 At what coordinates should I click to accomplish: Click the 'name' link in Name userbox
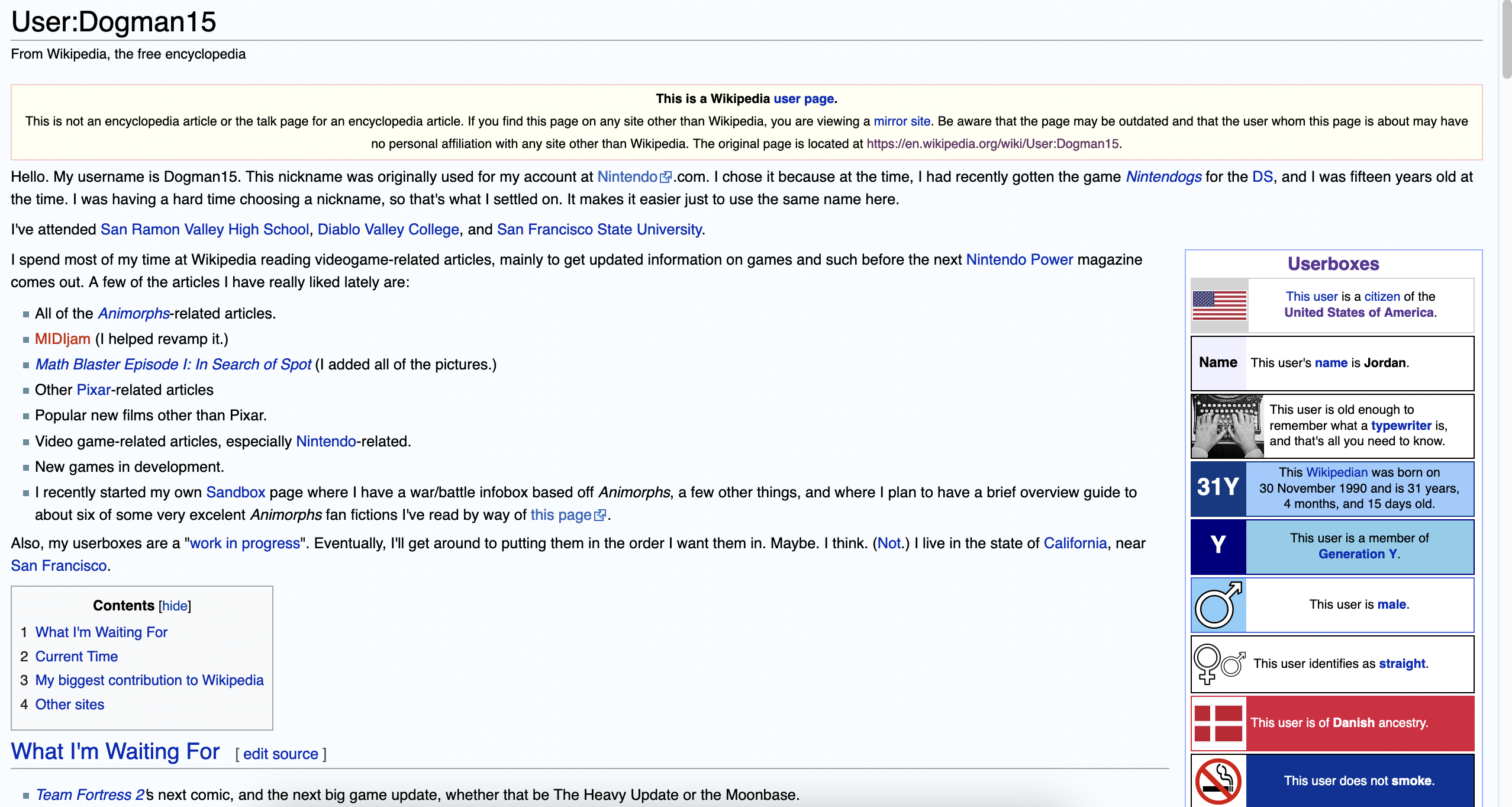tap(1331, 363)
